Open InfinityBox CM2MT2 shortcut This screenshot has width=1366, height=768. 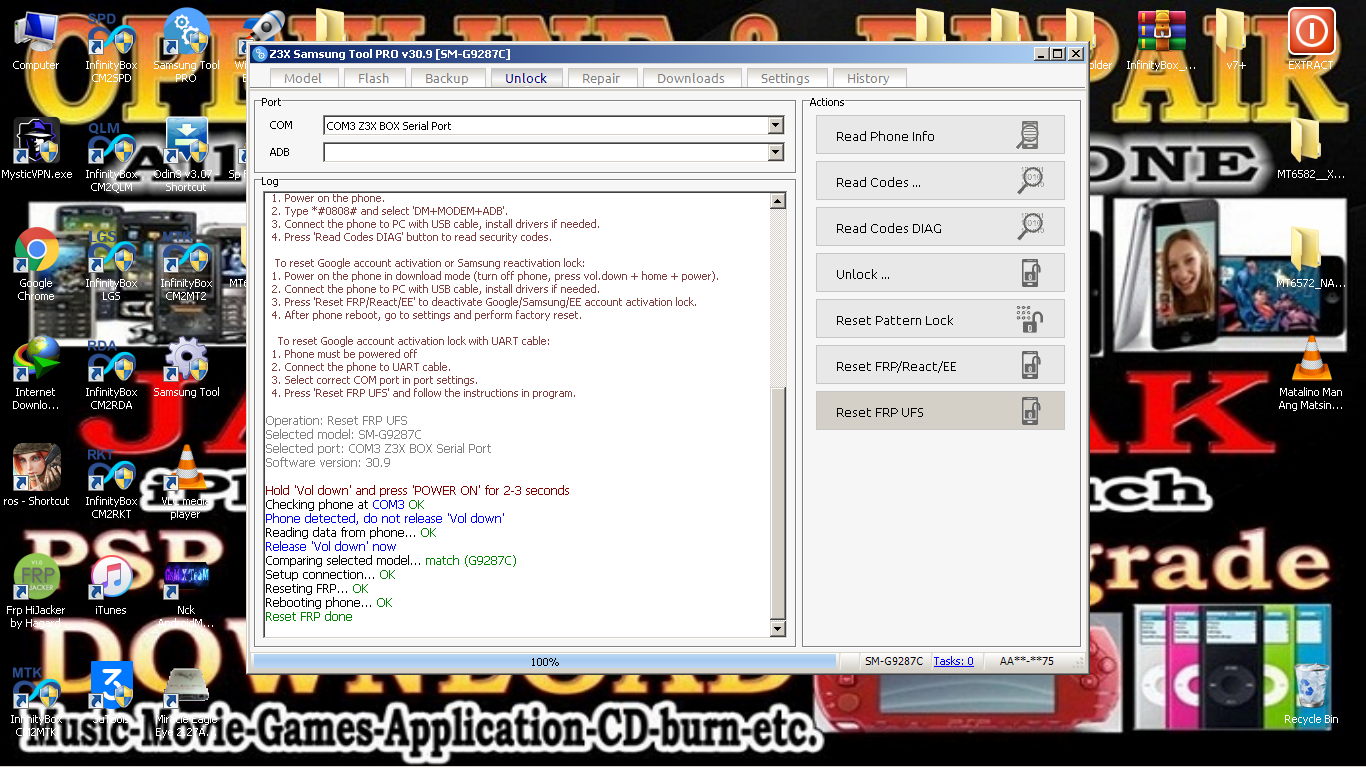tap(186, 265)
